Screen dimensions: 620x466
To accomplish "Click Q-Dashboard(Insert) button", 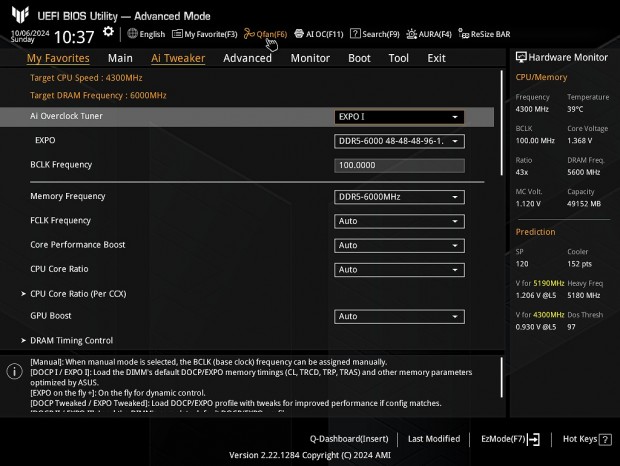I will coord(349,439).
